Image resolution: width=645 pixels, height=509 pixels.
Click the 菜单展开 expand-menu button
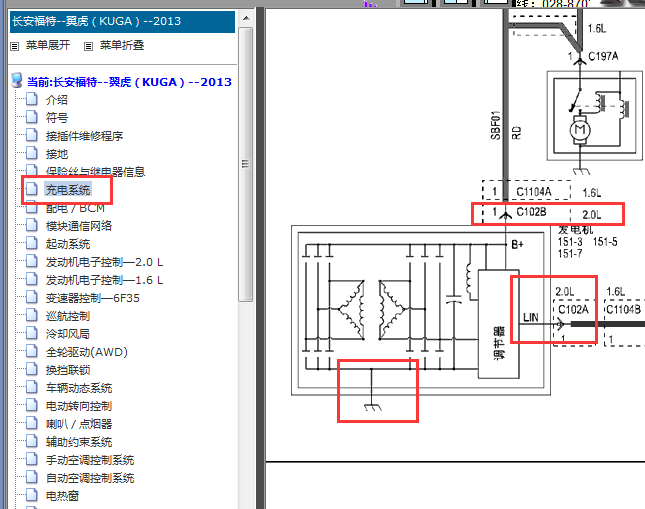click(48, 45)
